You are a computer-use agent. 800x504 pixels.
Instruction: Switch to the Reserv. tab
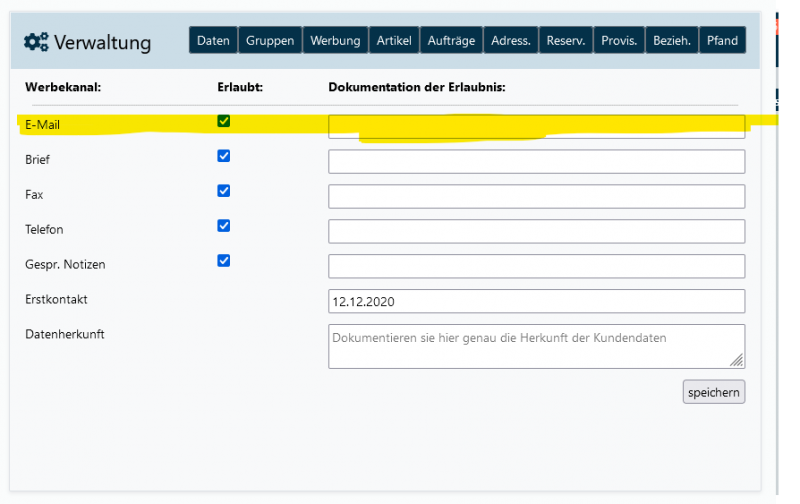coord(566,41)
